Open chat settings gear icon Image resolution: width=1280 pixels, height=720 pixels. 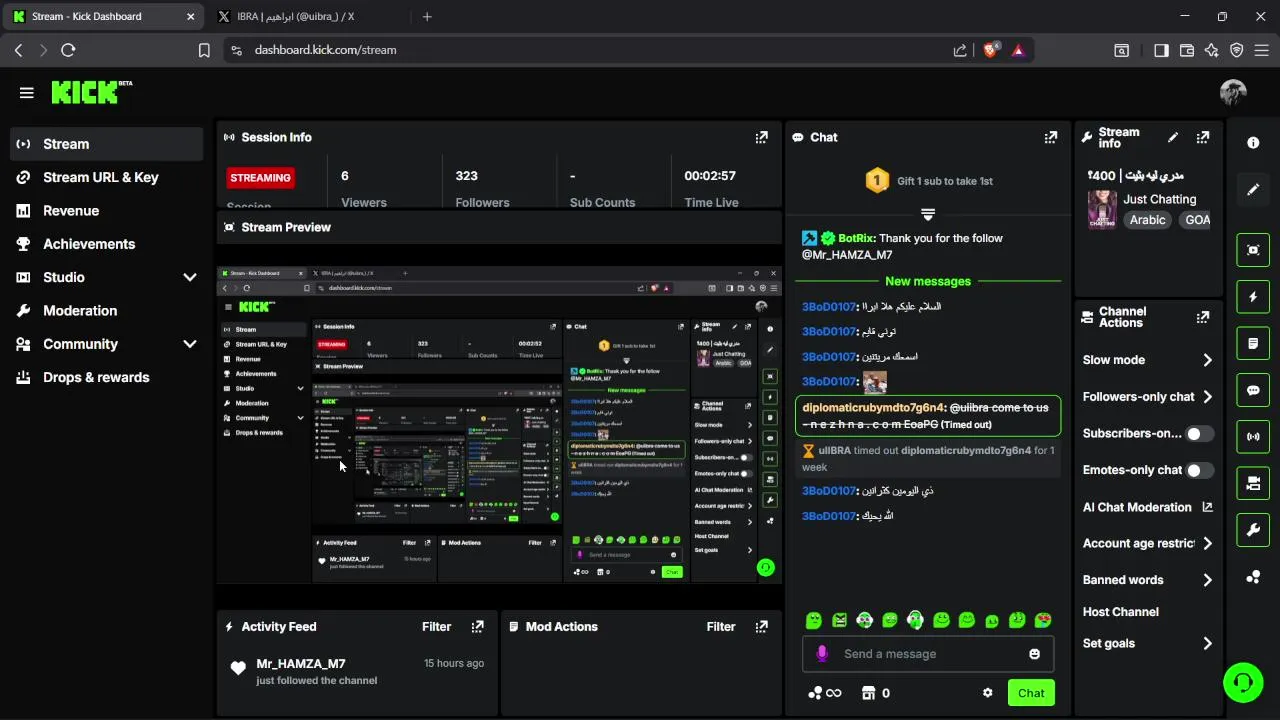point(988,693)
